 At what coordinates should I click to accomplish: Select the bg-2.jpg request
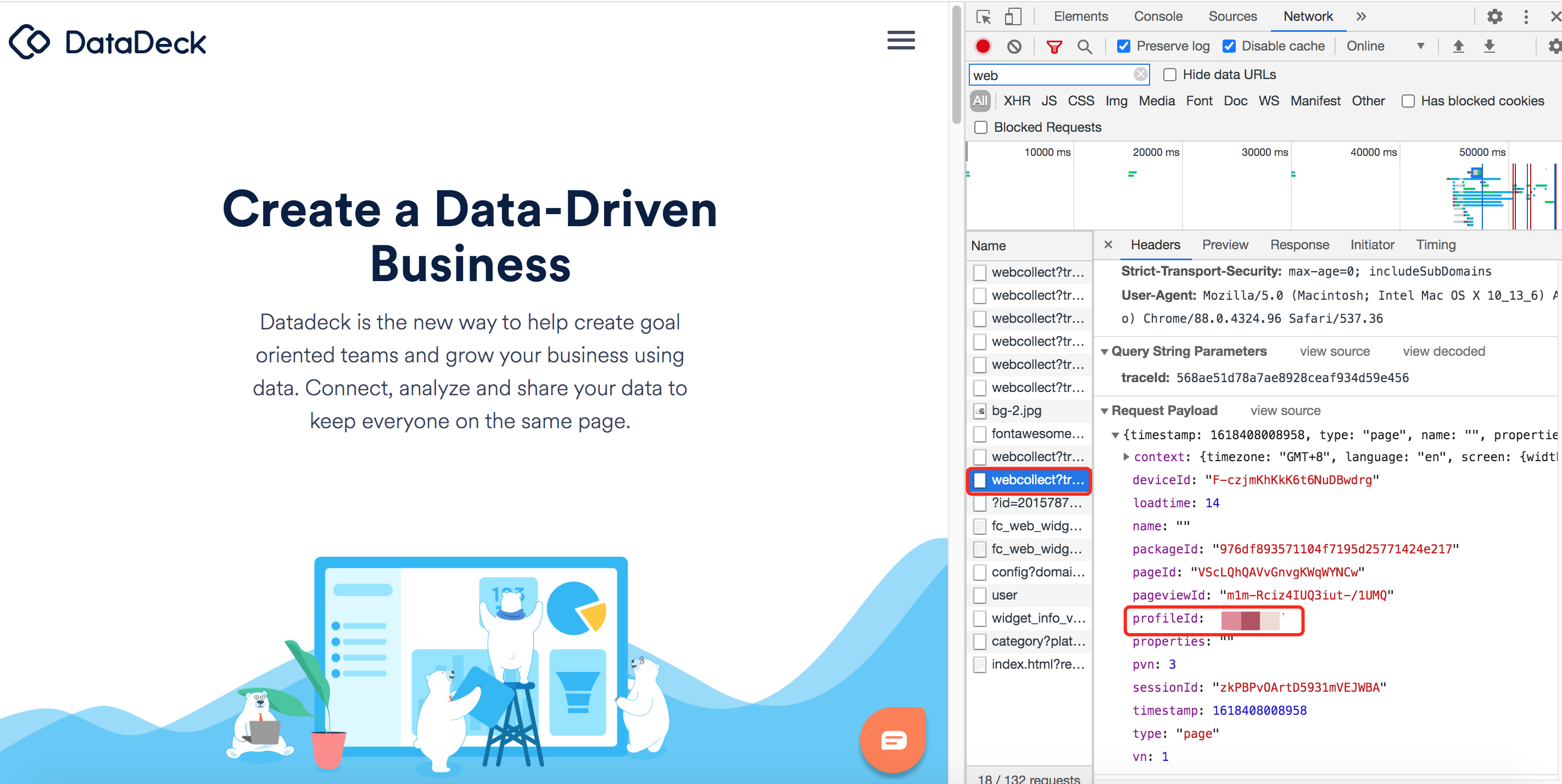coord(1029,411)
